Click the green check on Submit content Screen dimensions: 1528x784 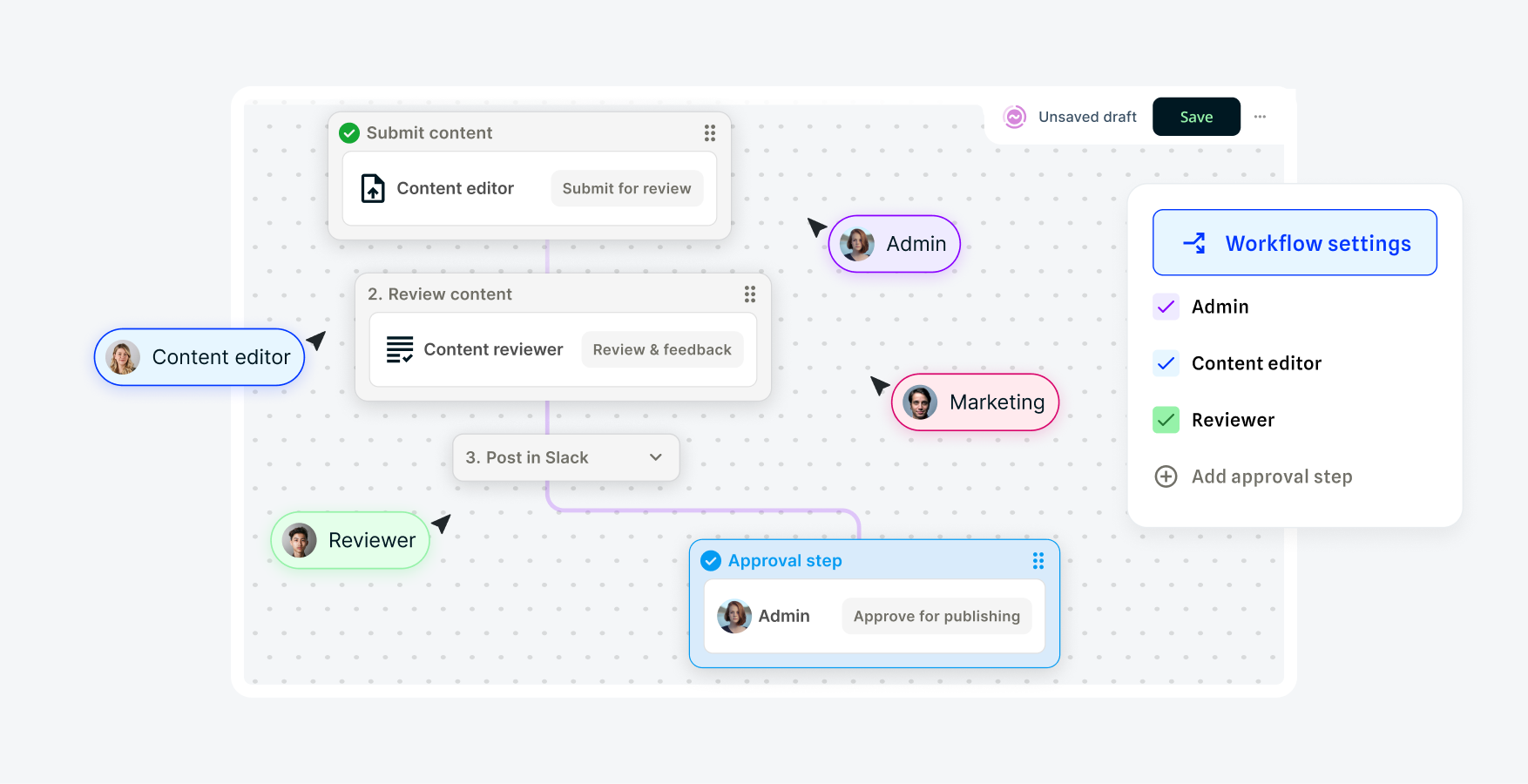tap(349, 132)
